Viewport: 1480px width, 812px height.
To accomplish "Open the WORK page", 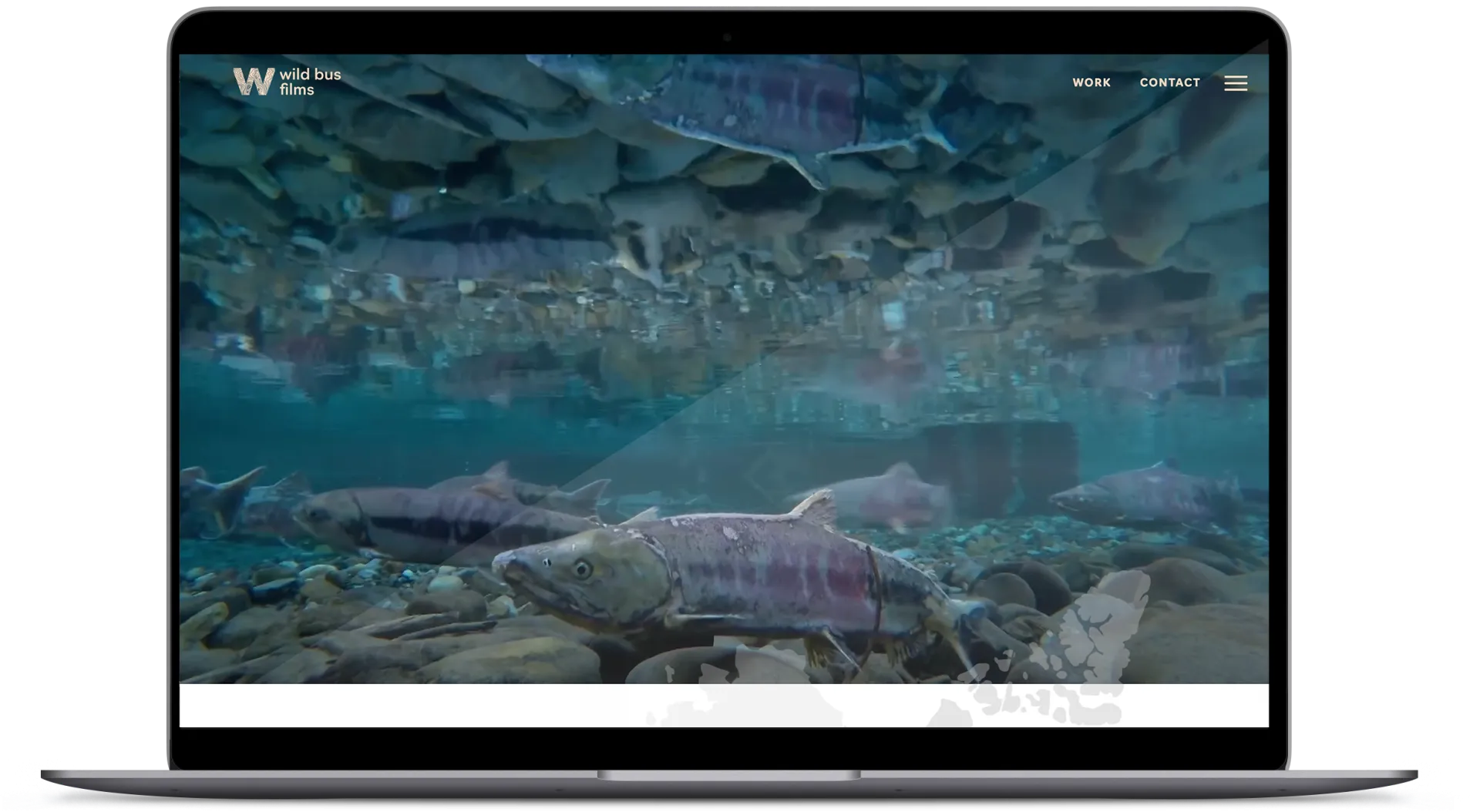I will point(1091,82).
